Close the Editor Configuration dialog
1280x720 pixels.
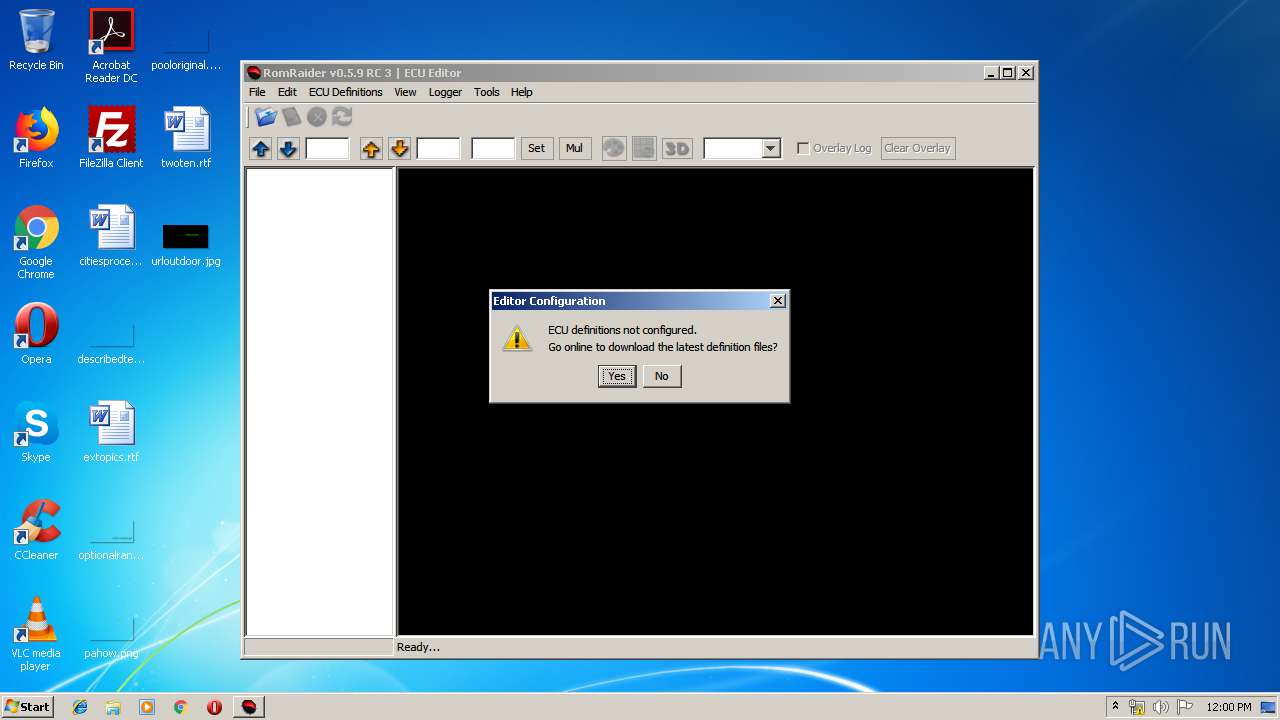(x=778, y=301)
